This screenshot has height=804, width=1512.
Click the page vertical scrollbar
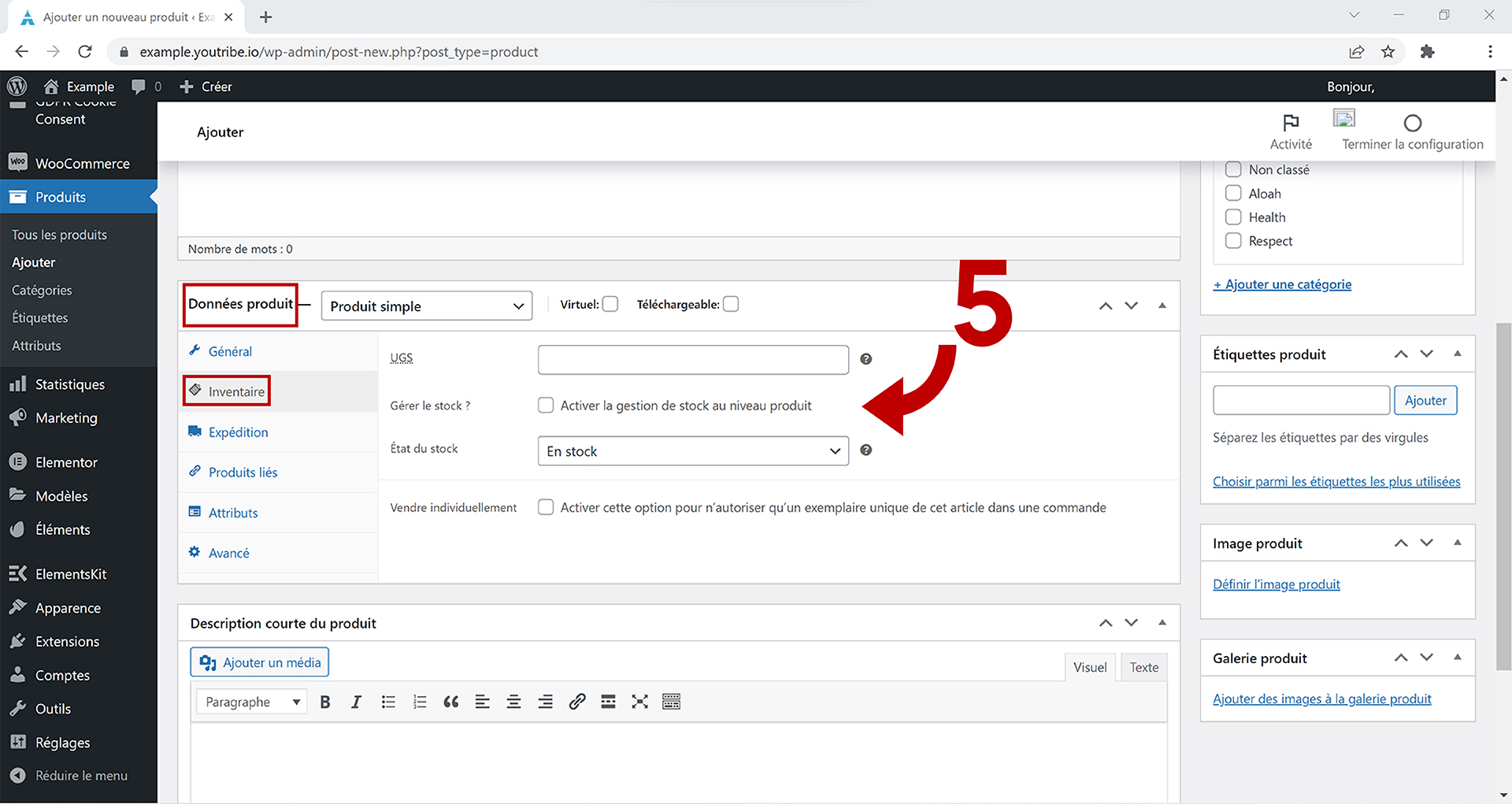coord(1503,496)
